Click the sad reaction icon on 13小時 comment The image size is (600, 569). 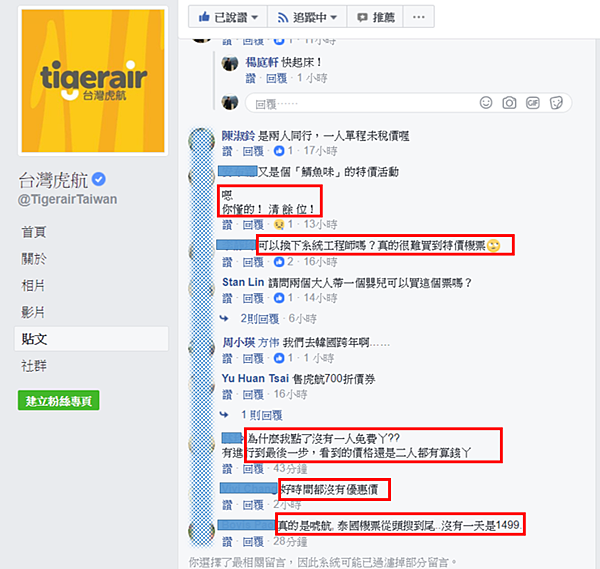[x=279, y=224]
